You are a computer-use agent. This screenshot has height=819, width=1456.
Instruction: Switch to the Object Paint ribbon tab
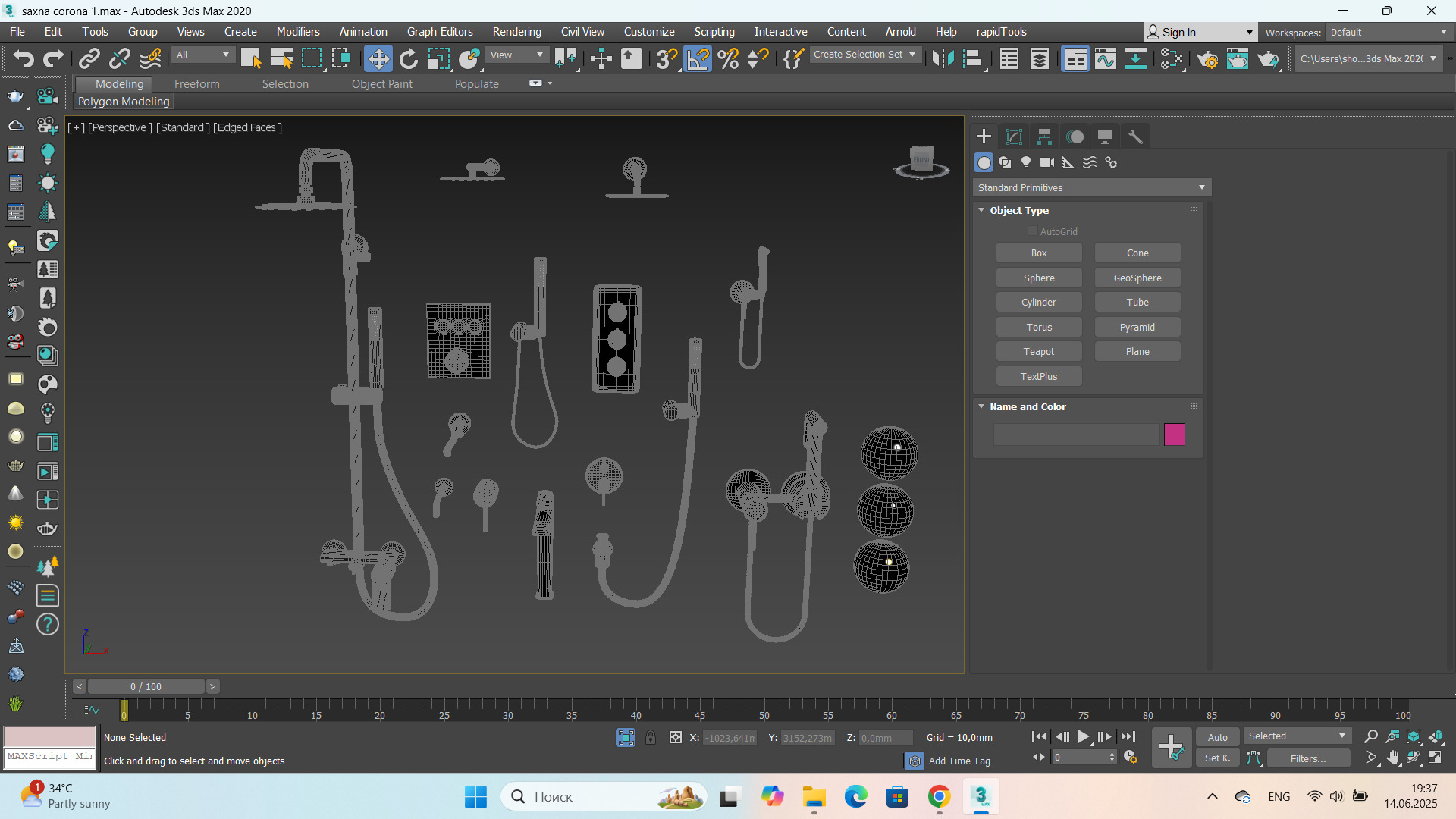click(382, 84)
